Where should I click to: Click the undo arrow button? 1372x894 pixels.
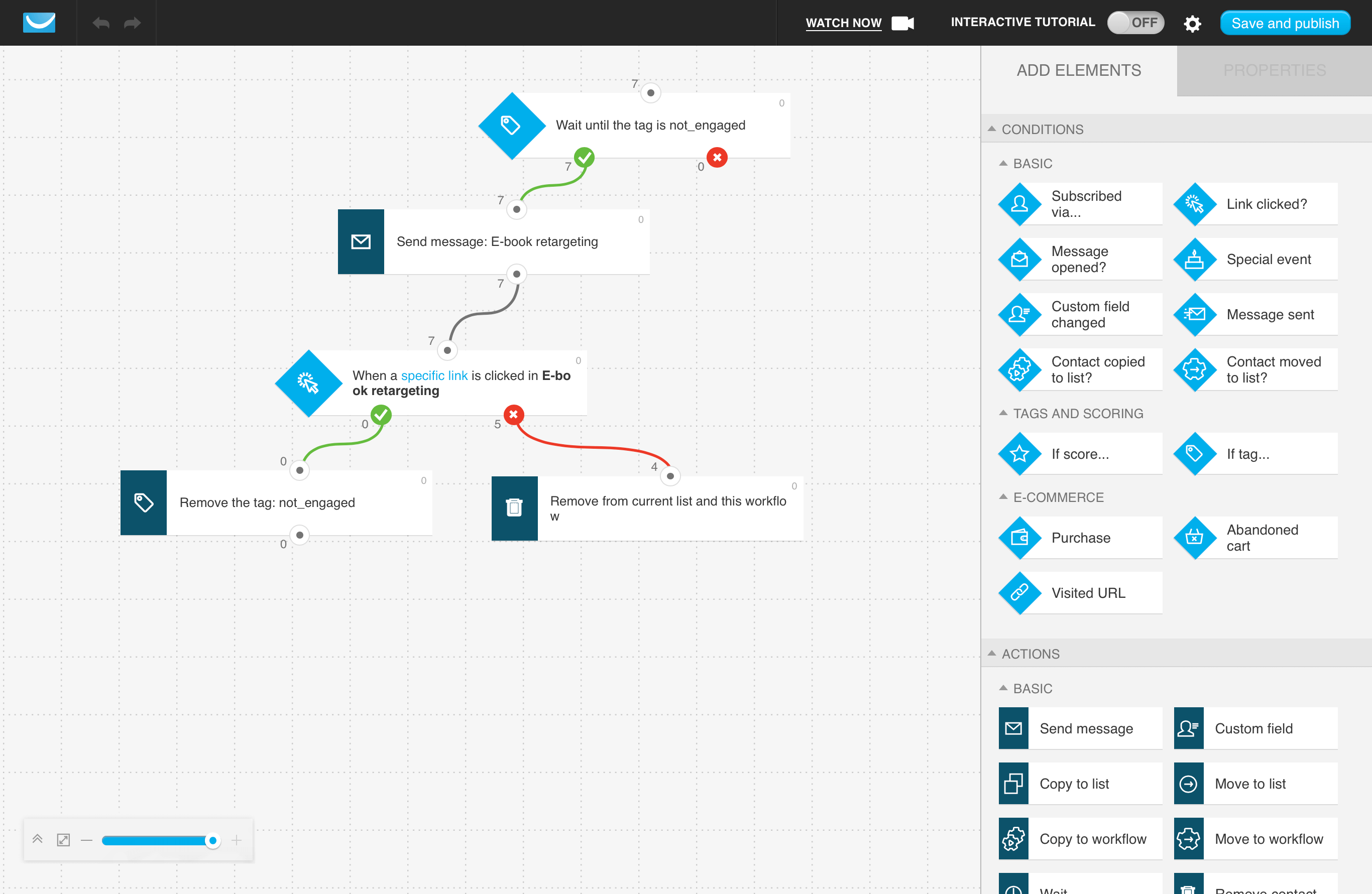coord(101,22)
